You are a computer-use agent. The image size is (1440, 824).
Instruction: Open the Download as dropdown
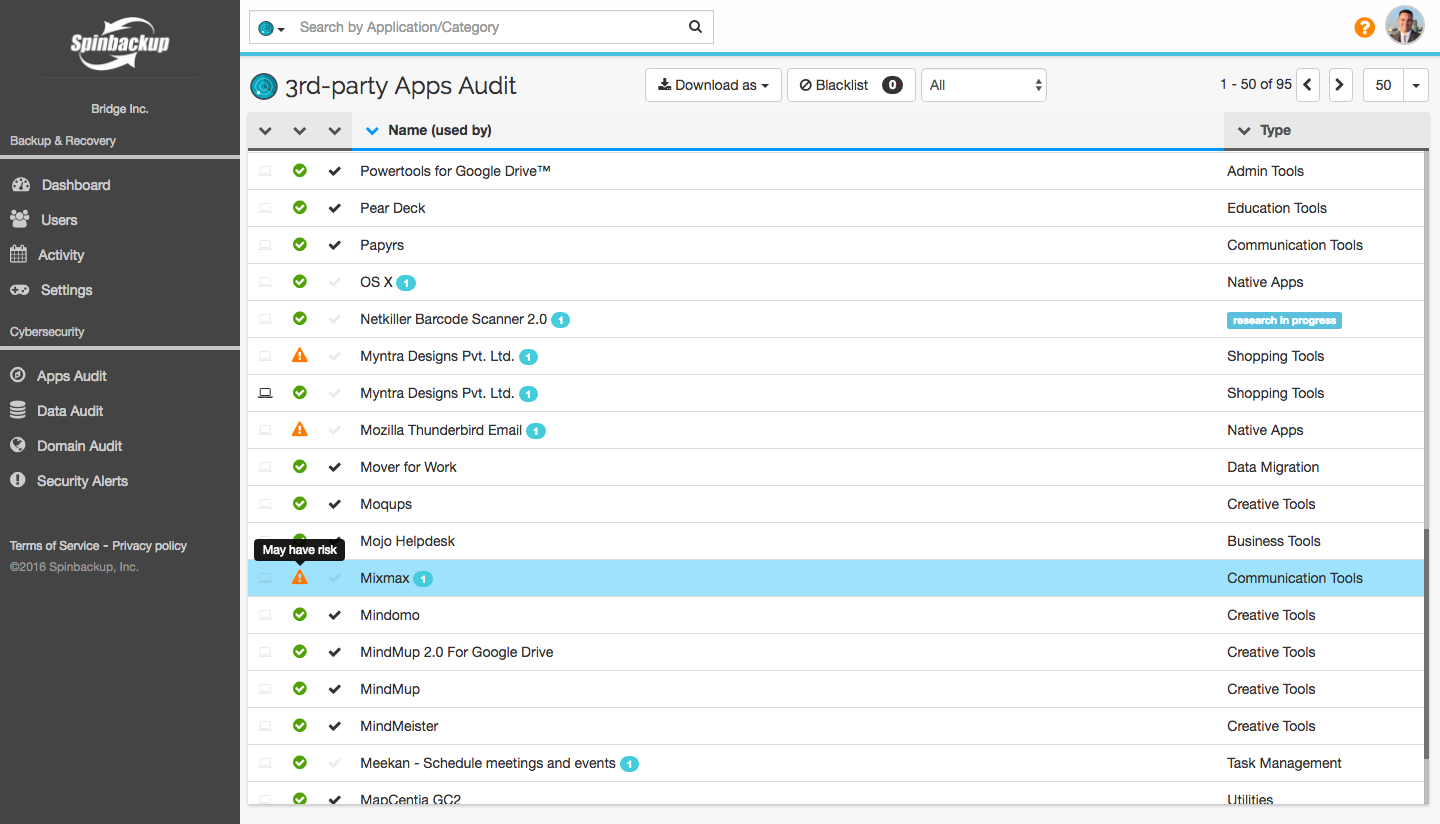coord(713,85)
